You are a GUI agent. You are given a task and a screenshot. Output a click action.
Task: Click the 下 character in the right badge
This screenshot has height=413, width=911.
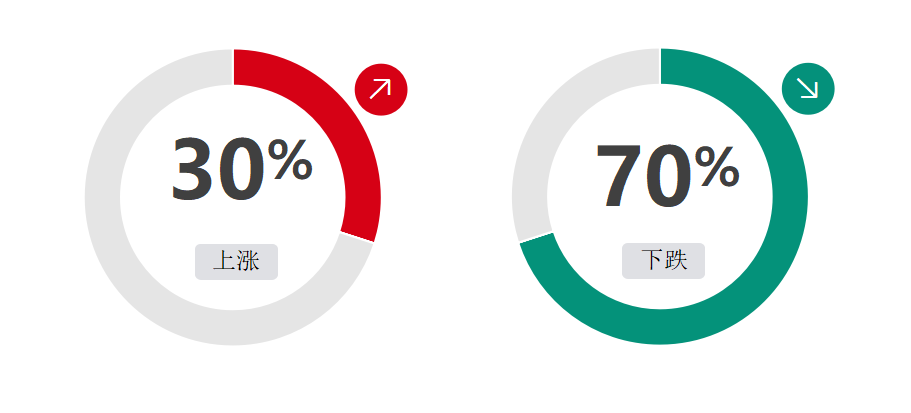click(x=652, y=261)
